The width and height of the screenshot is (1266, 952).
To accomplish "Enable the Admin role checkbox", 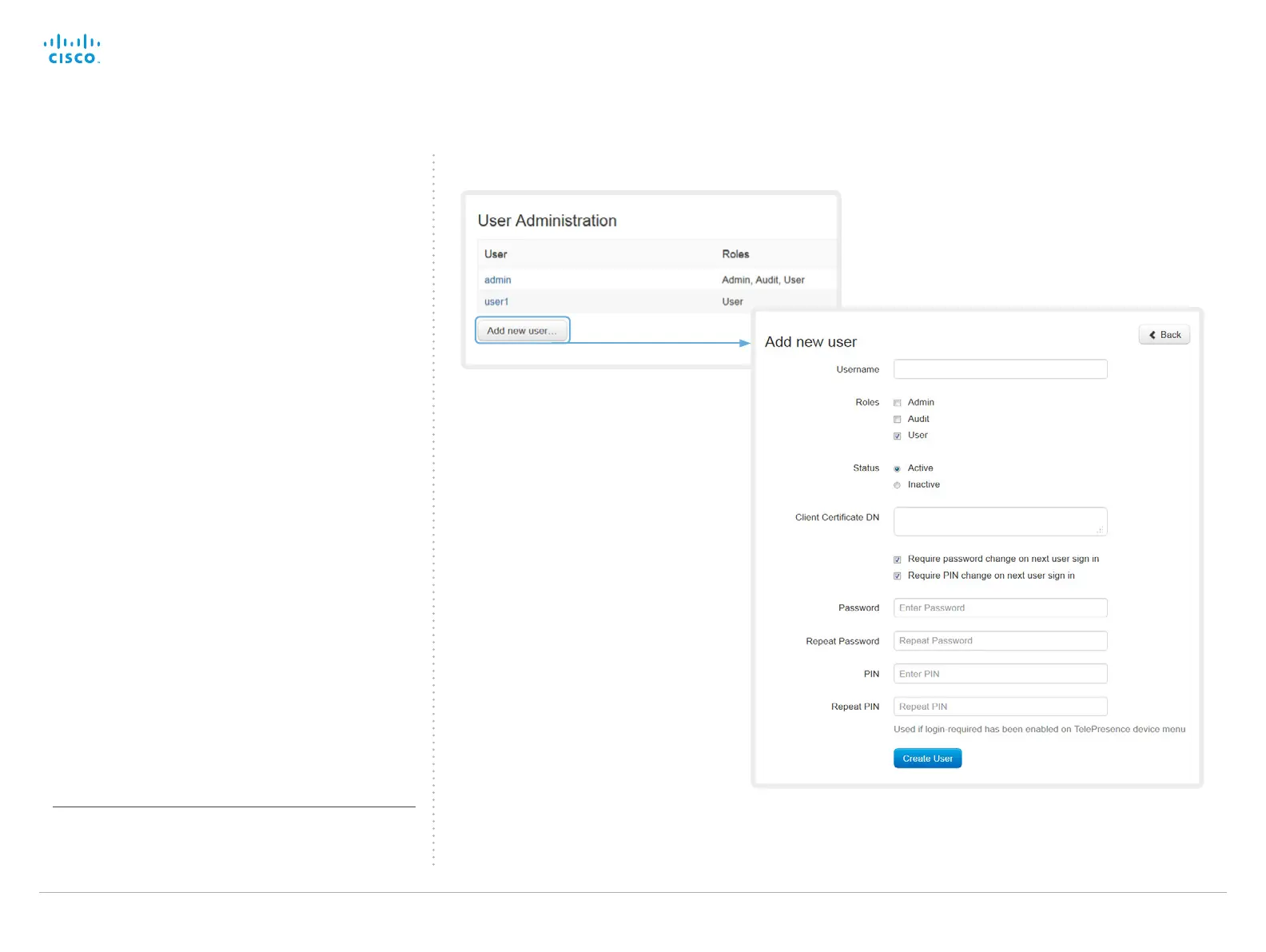I will (x=897, y=403).
